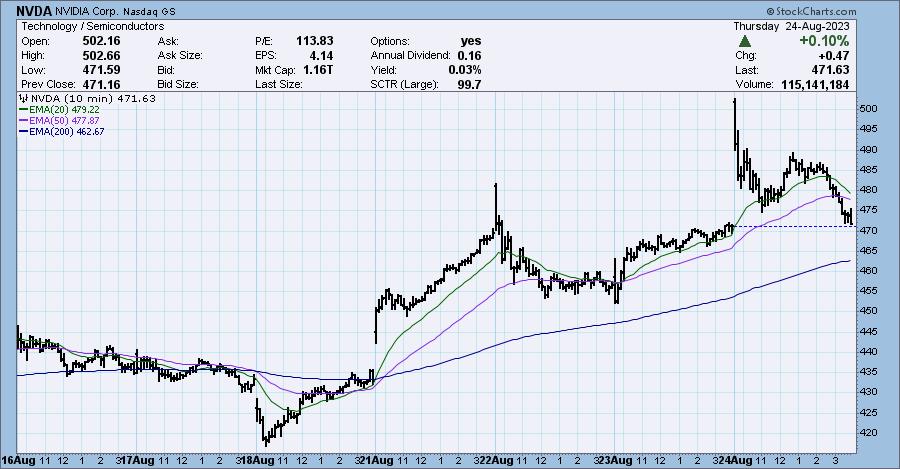Click the NVDA (10 min) legend entry

point(88,98)
